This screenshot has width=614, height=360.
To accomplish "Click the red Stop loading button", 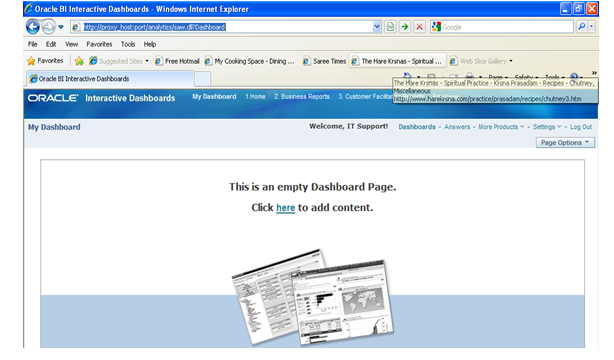I will click(x=419, y=27).
